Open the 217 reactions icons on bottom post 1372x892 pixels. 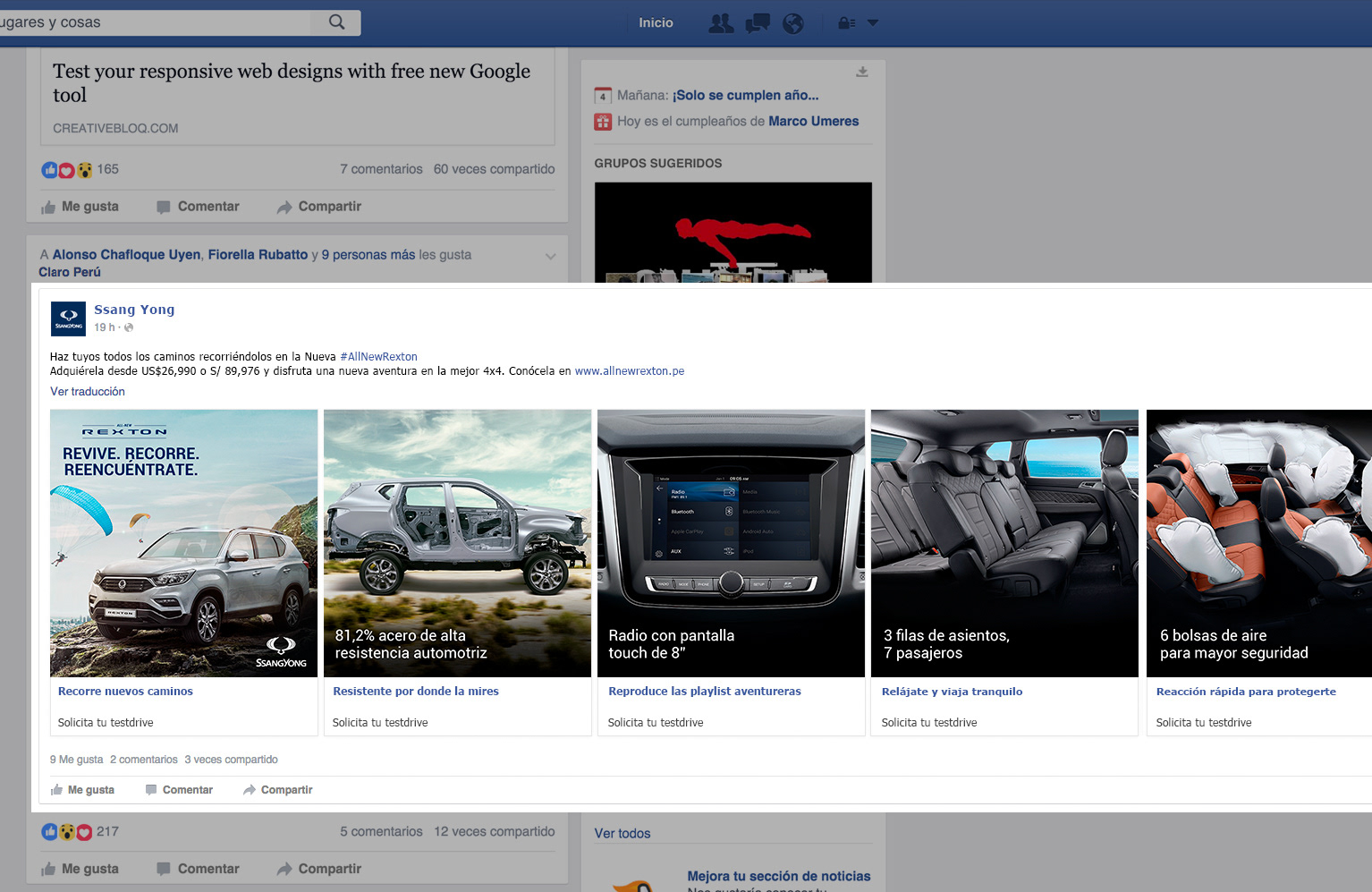(67, 832)
